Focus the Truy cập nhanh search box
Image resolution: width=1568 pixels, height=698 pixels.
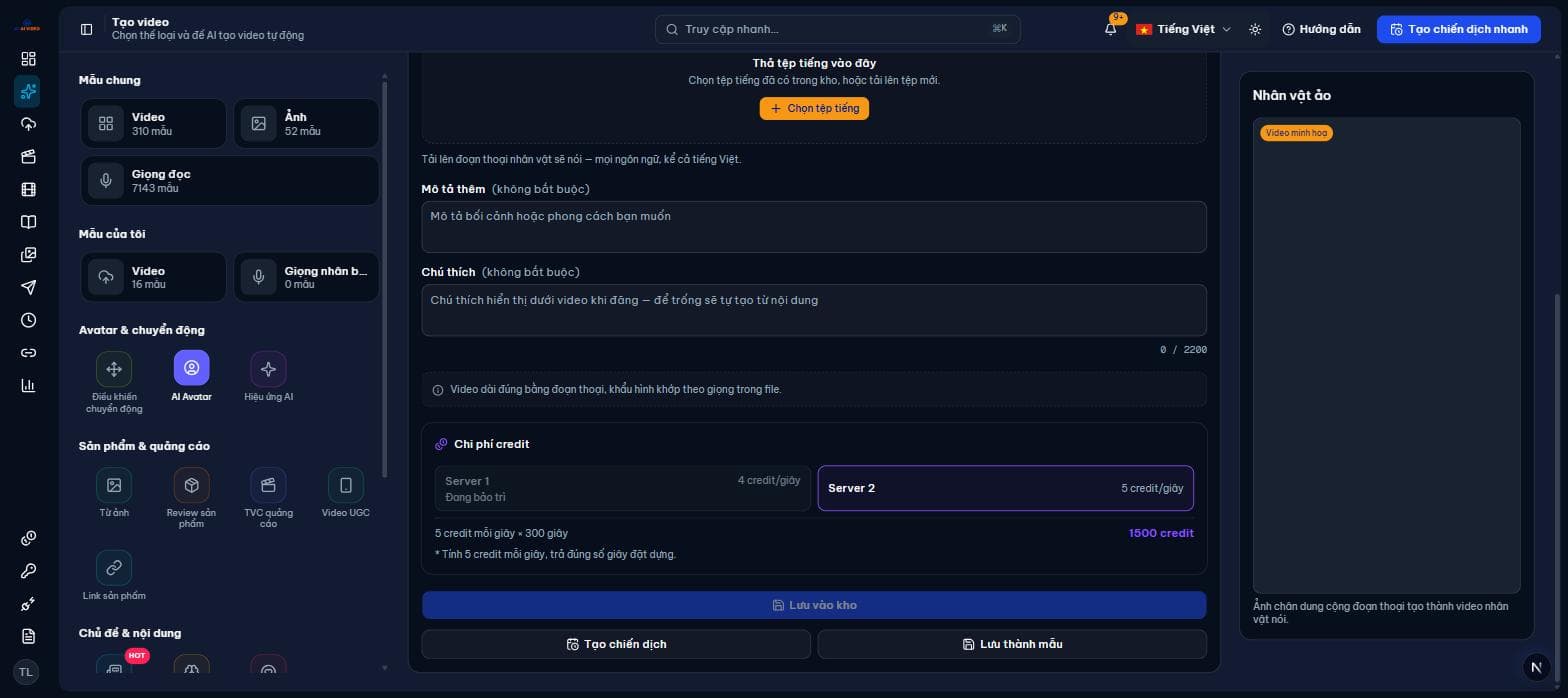[838, 29]
